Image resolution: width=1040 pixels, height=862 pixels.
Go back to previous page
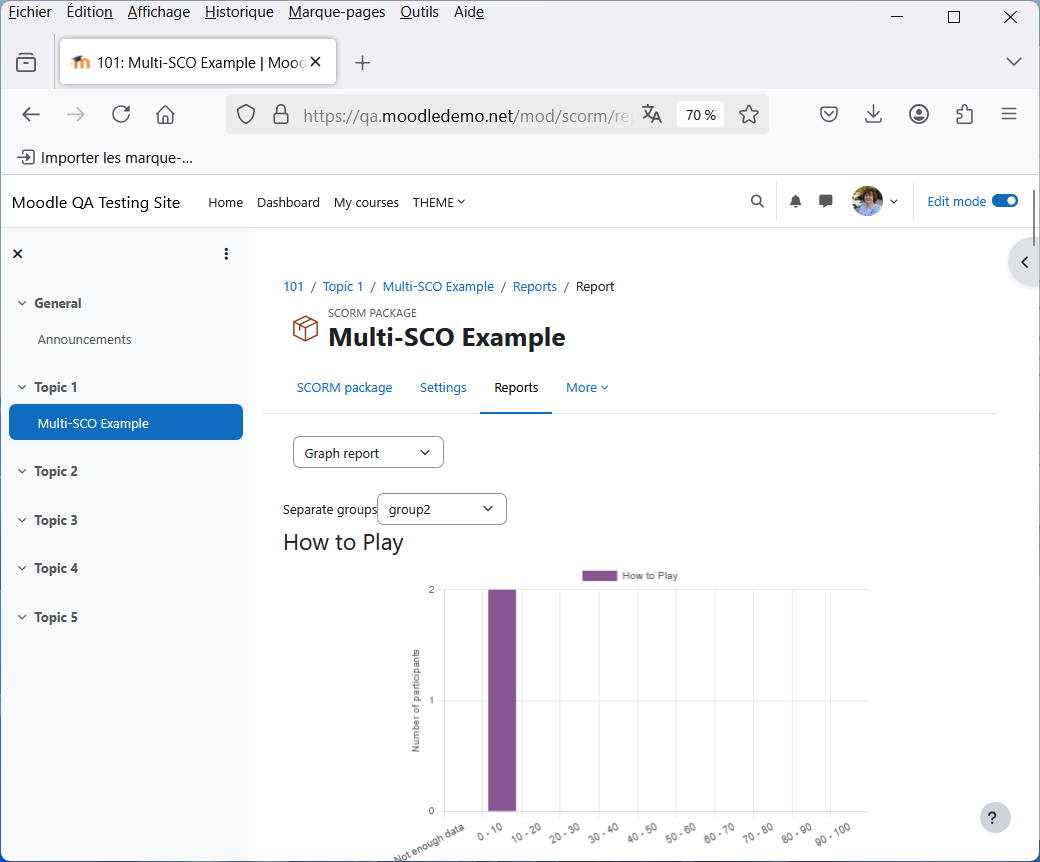[31, 115]
